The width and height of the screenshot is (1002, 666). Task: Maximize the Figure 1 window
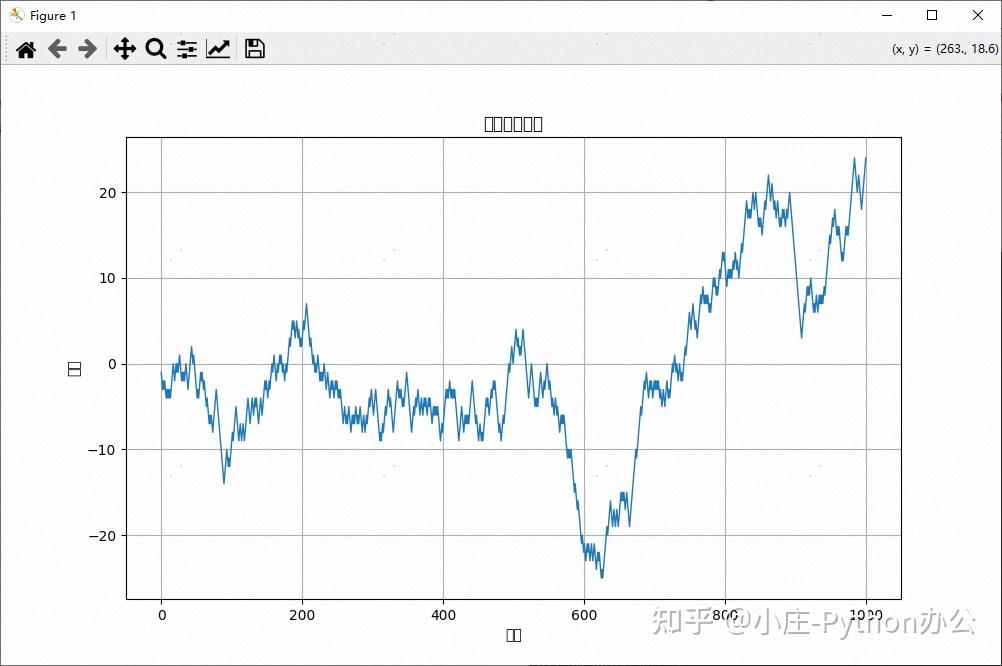[931, 15]
